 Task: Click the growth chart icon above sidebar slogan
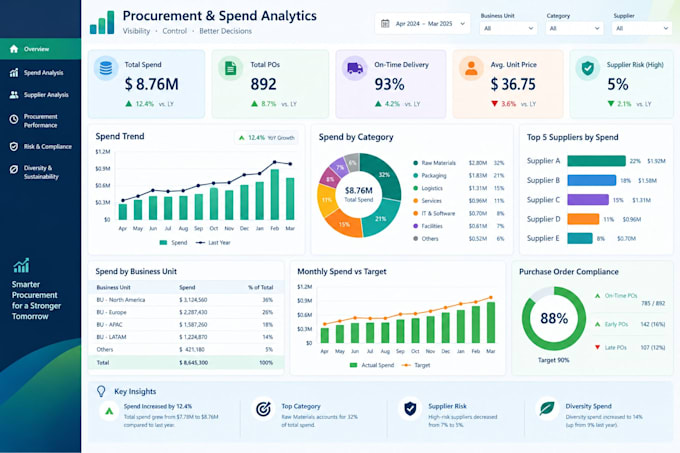click(21, 266)
